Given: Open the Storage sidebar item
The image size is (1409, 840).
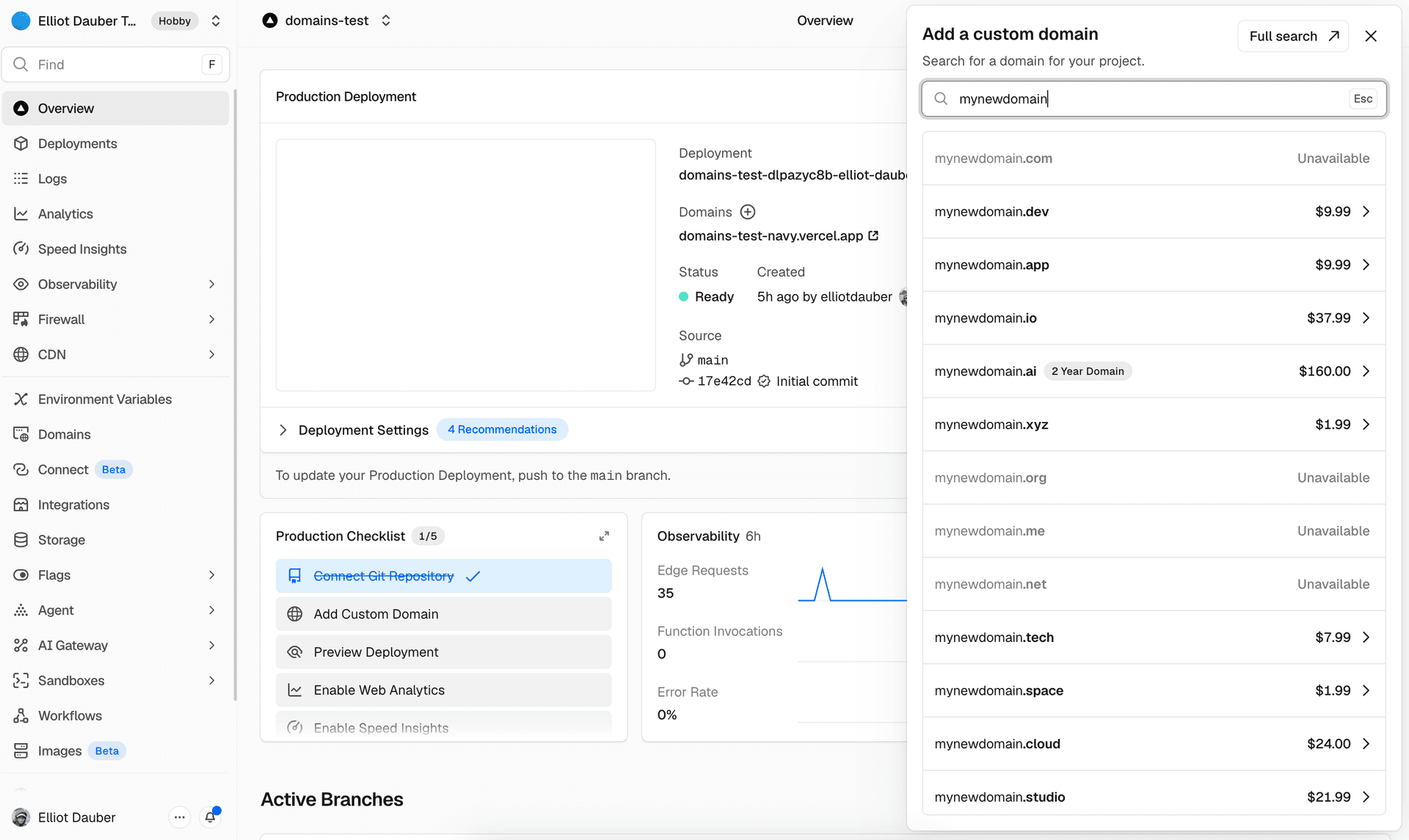Looking at the screenshot, I should pos(116,541).
